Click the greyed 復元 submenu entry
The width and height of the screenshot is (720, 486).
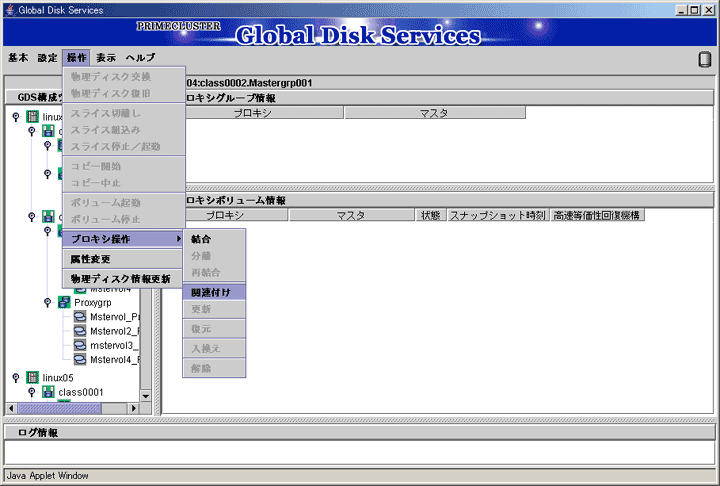pos(214,329)
